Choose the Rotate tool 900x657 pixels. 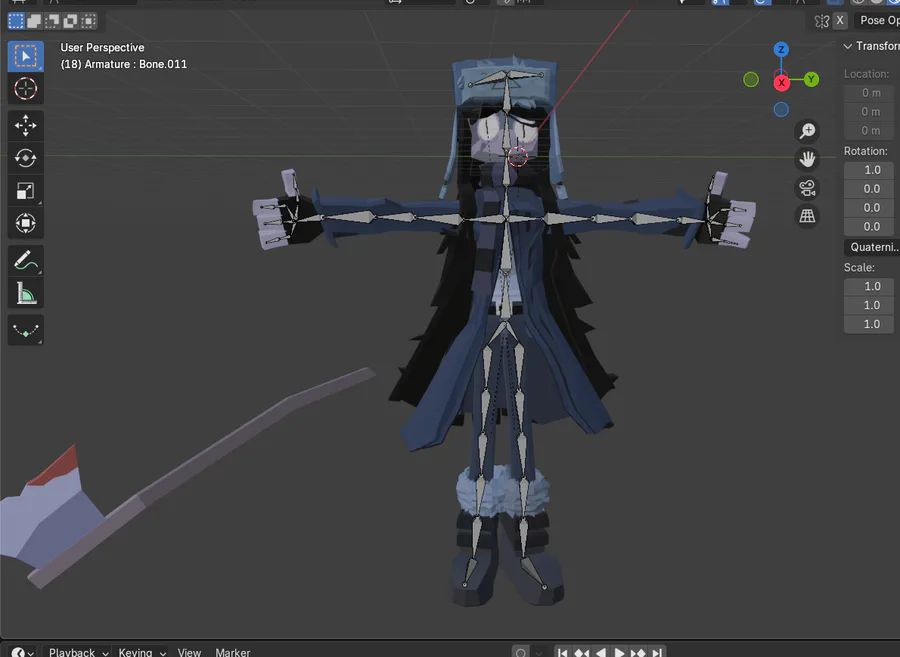[x=25, y=158]
